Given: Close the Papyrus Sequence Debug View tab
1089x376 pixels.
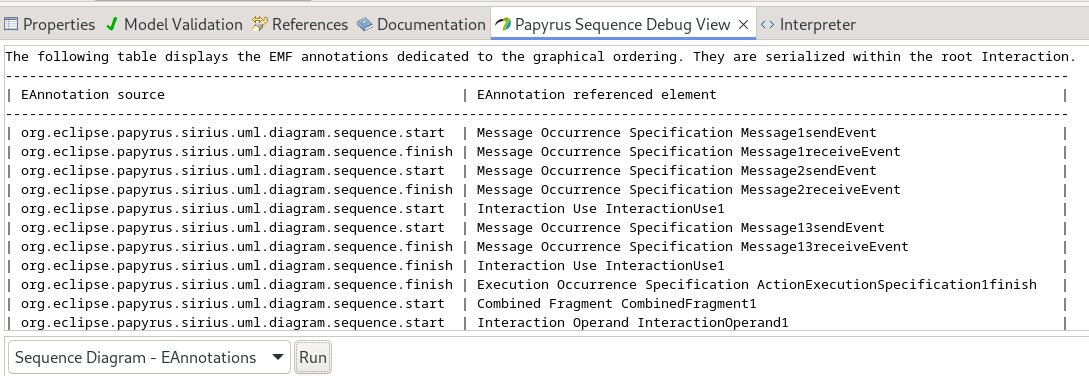Looking at the screenshot, I should [x=743, y=24].
